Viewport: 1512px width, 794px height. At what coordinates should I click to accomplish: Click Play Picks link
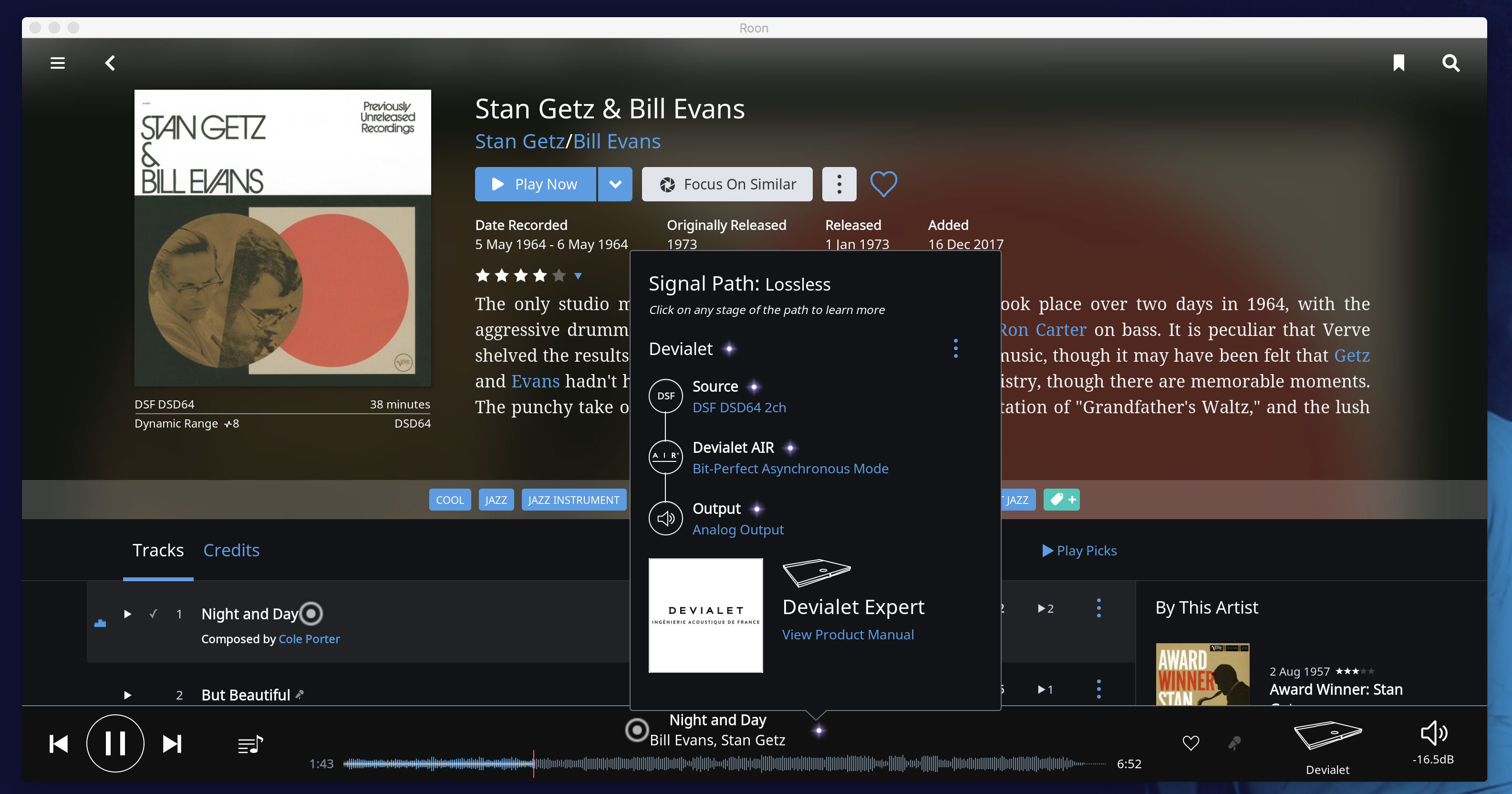tap(1079, 551)
